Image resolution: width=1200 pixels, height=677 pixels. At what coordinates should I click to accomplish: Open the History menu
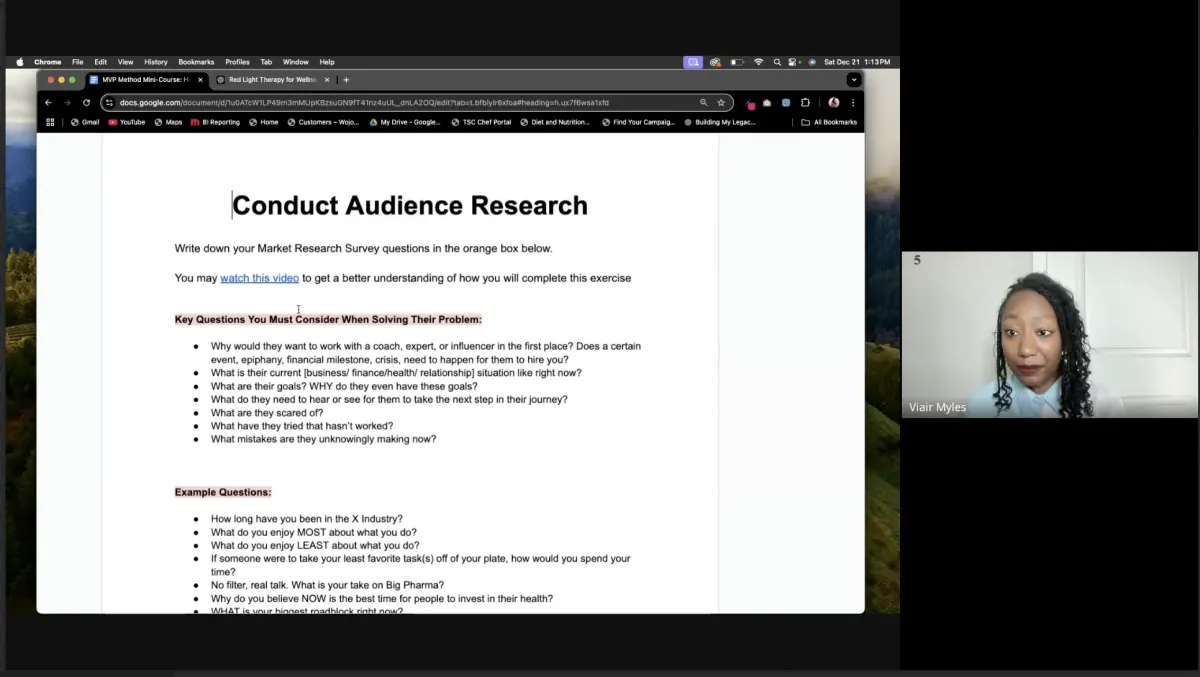coord(155,62)
